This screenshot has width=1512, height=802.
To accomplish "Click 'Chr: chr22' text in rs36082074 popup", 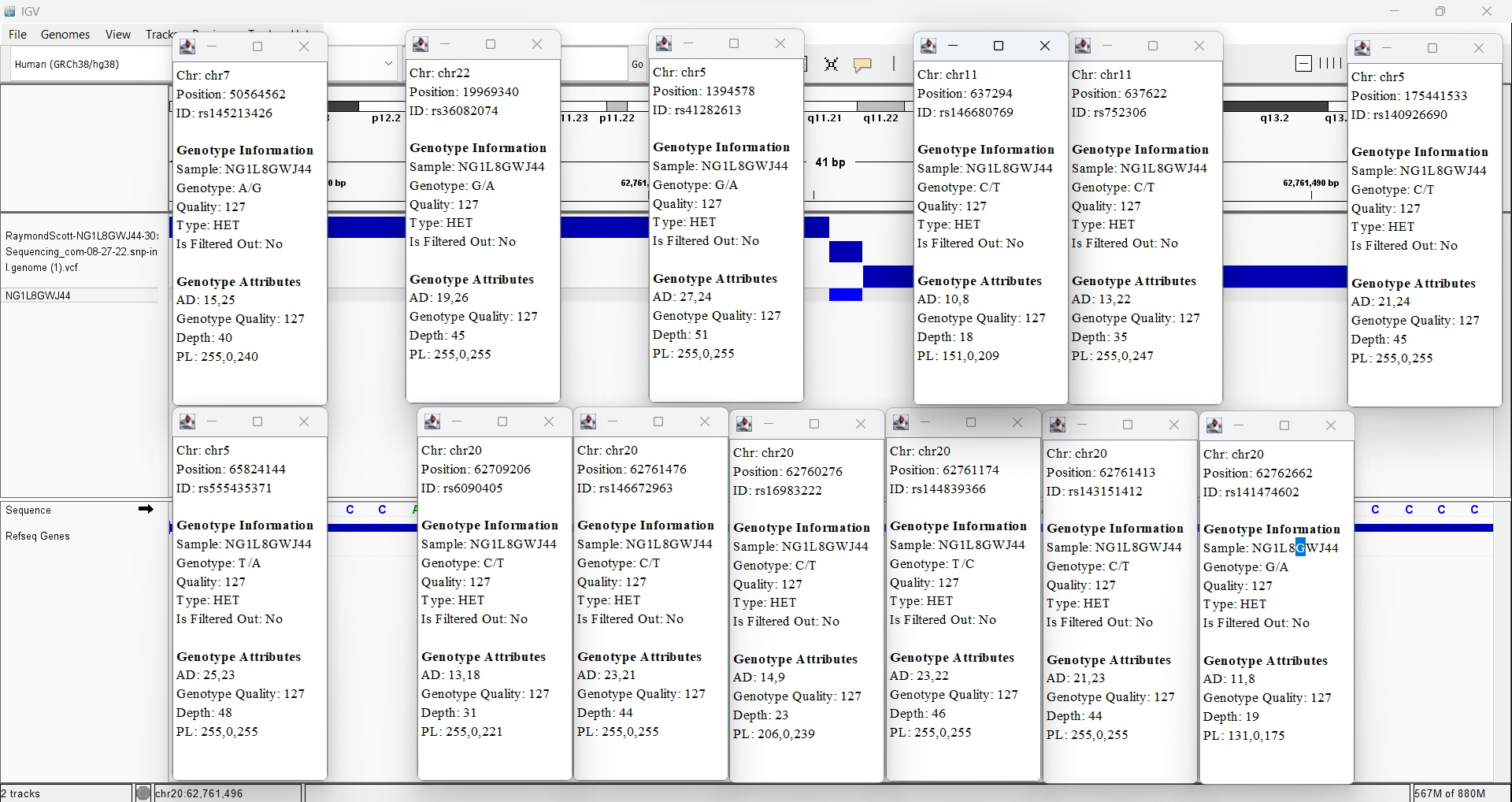I will (x=439, y=72).
